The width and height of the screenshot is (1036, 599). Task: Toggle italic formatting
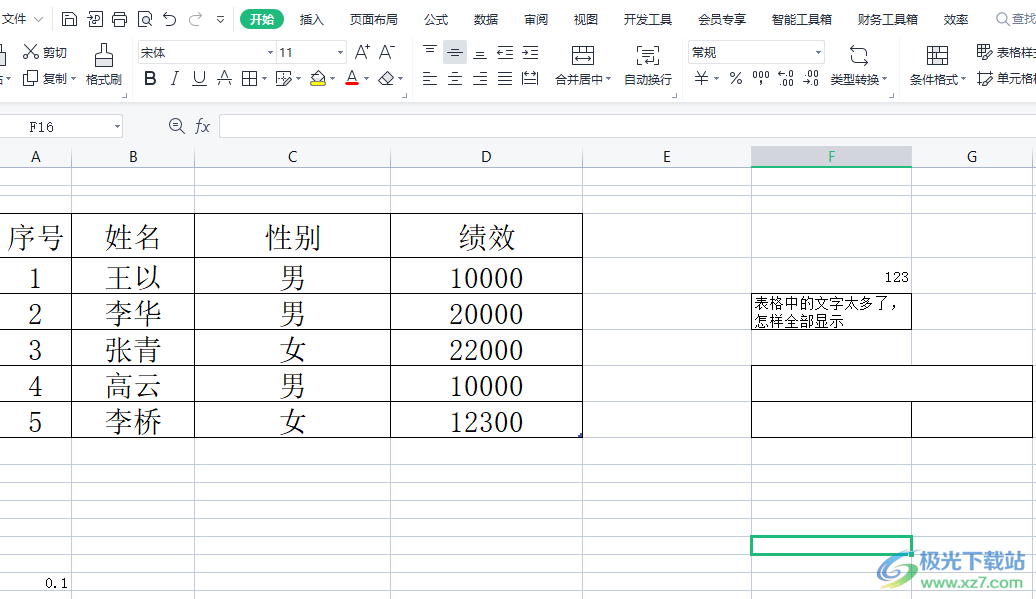tap(174, 79)
